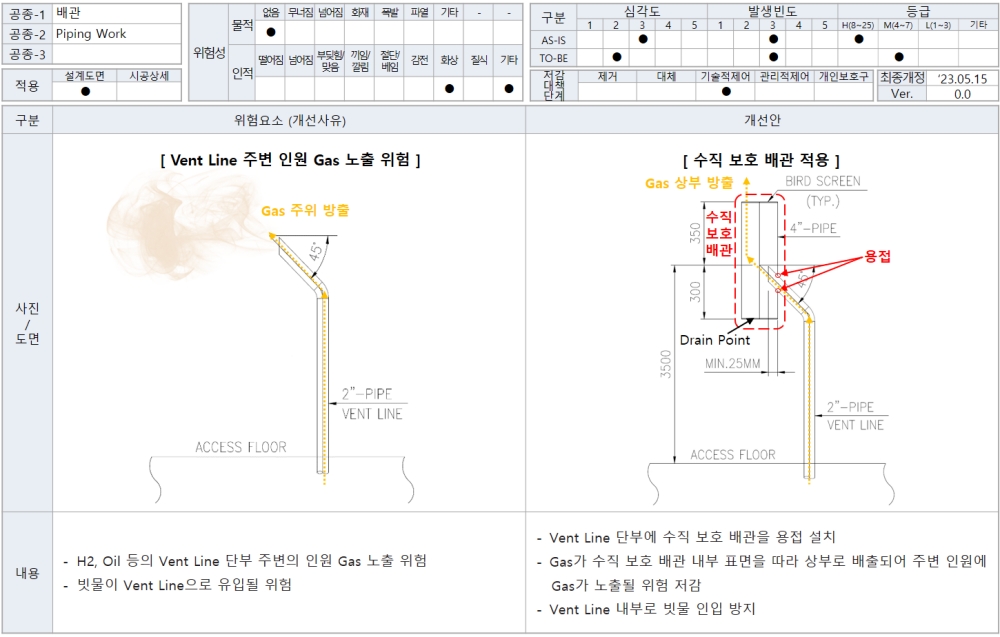Select the Drain Point callout
The width and height of the screenshot is (1000, 637).
point(715,340)
